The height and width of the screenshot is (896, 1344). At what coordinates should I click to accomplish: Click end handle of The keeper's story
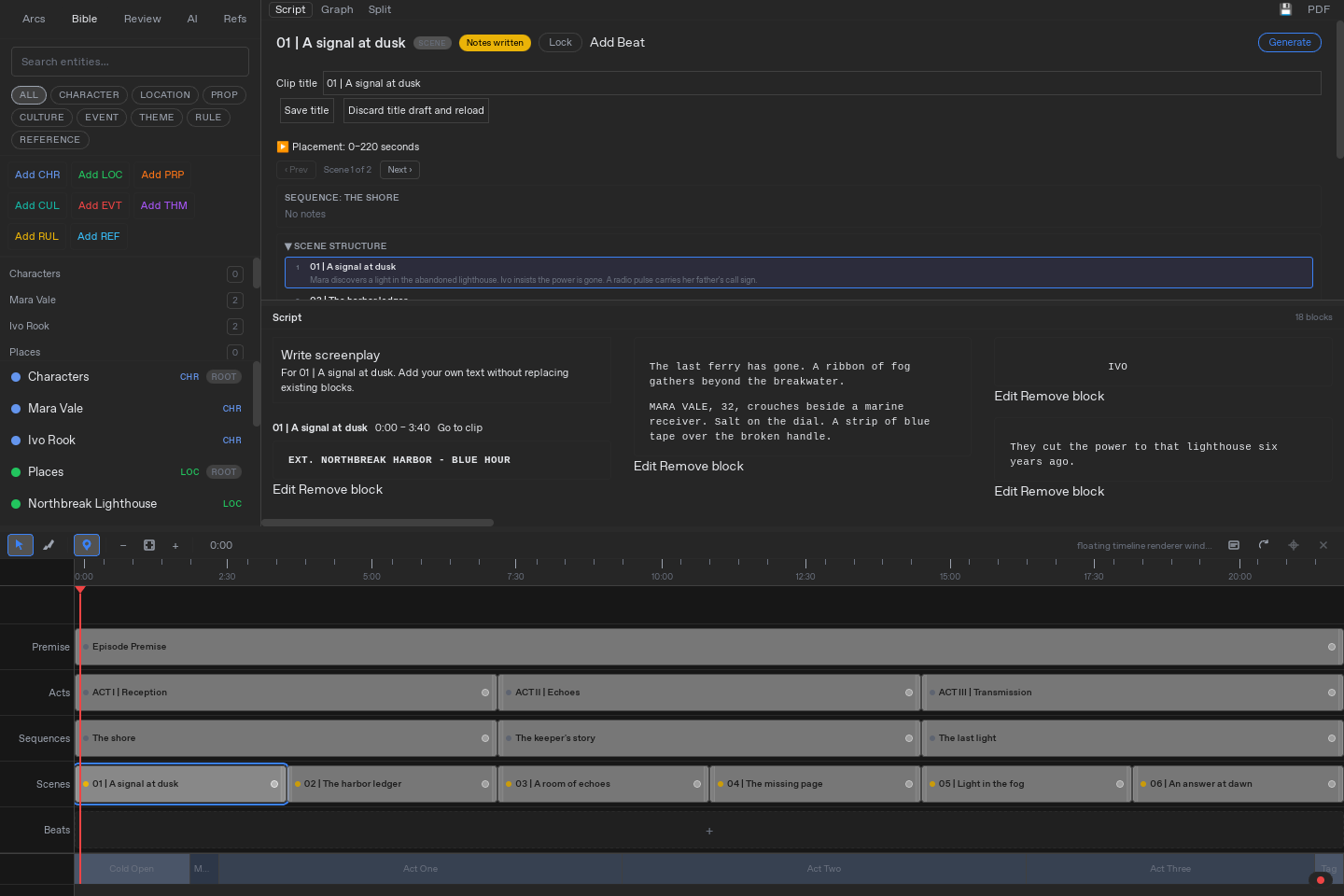tap(909, 738)
